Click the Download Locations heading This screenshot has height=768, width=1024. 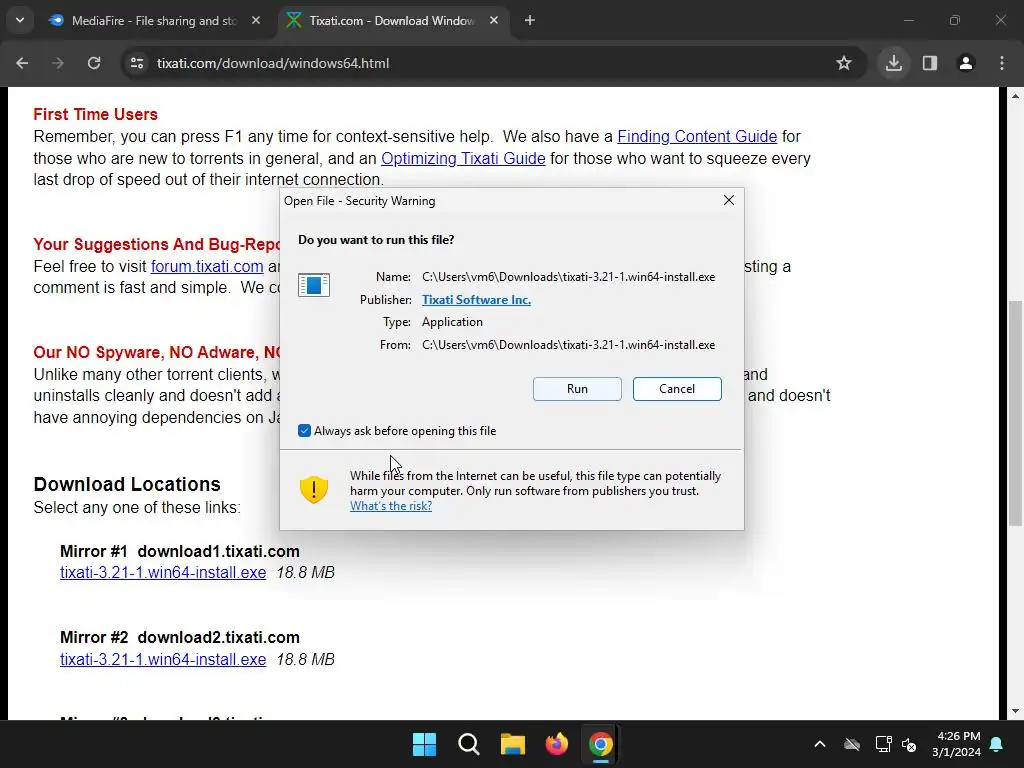coord(127,484)
